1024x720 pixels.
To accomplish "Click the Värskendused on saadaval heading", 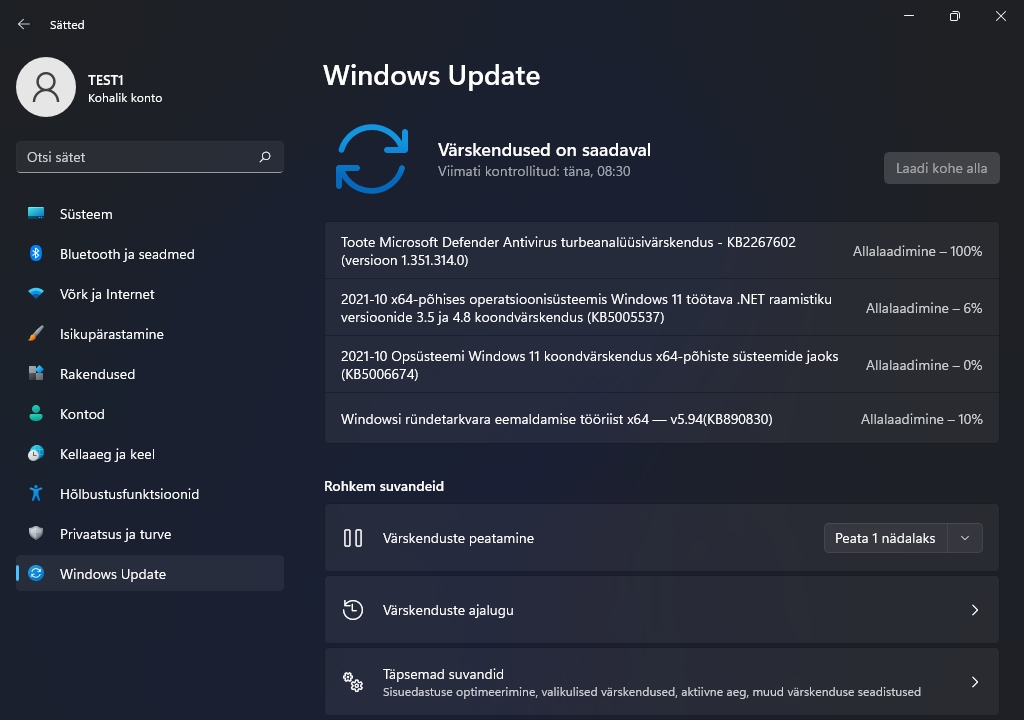I will (x=544, y=150).
